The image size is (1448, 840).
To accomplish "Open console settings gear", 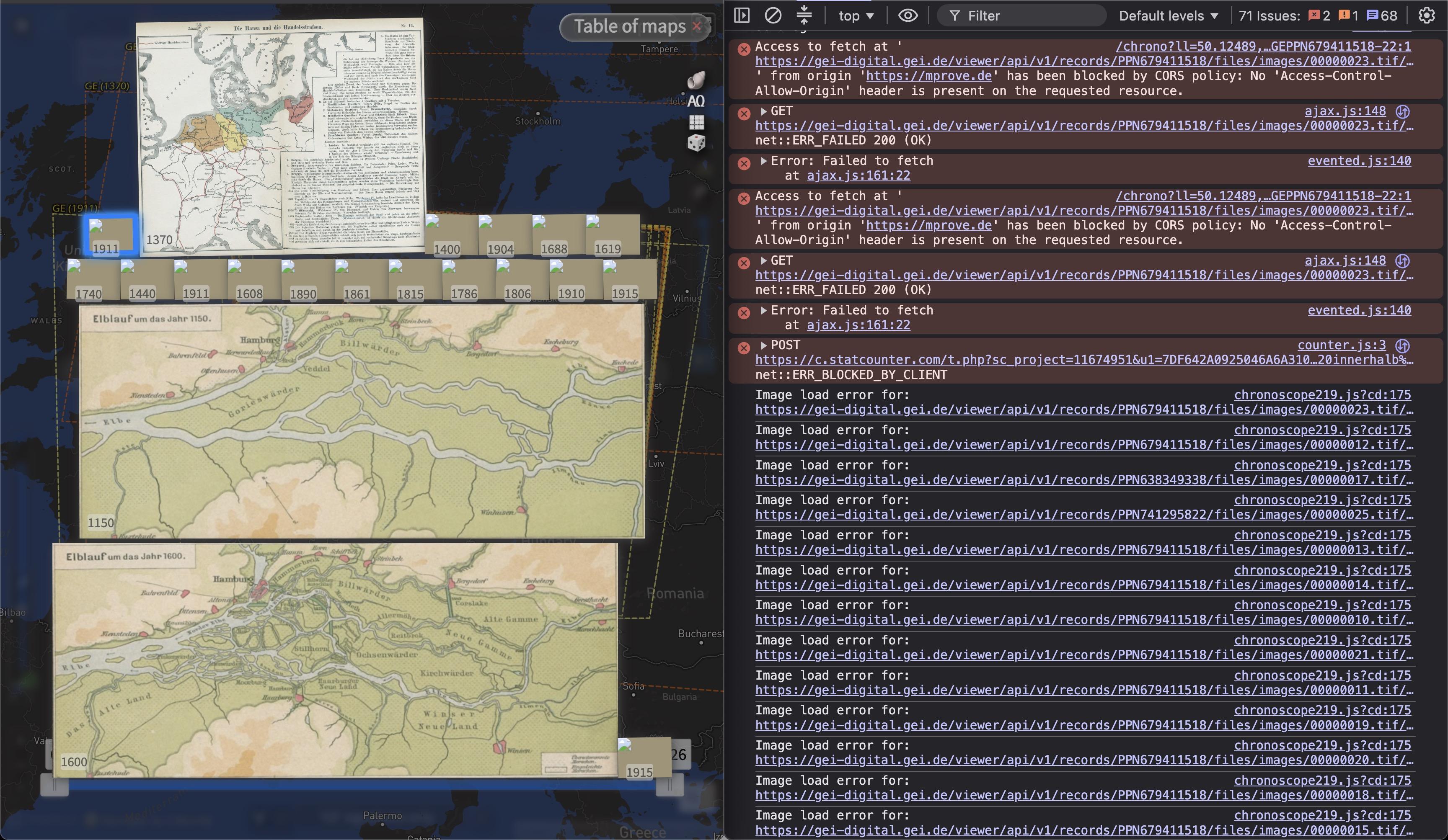I will pyautogui.click(x=1427, y=15).
